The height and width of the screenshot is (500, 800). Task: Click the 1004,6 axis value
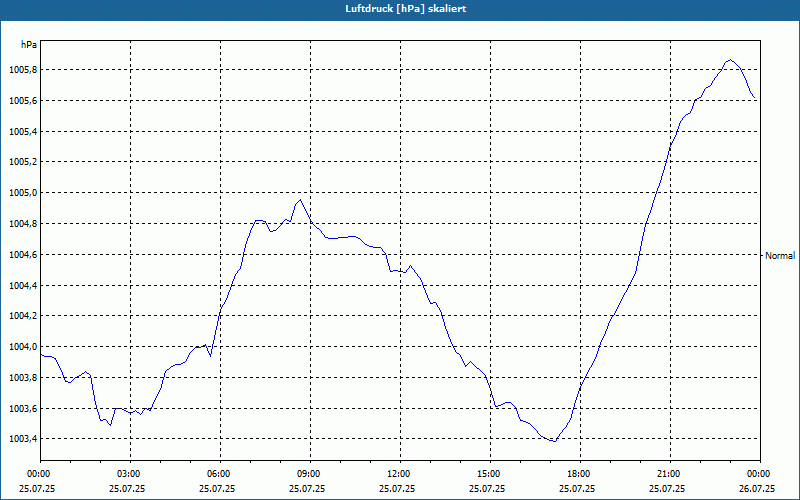(x=23, y=255)
